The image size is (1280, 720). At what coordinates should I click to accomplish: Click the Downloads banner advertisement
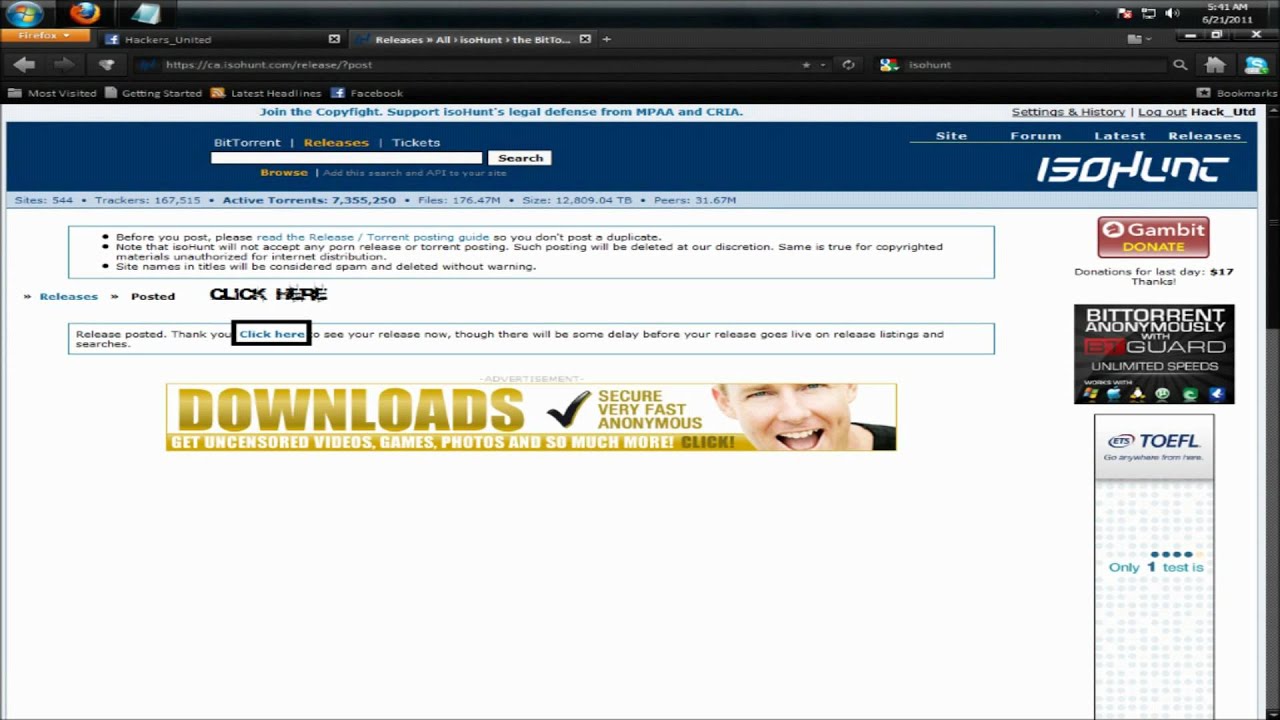pos(531,417)
